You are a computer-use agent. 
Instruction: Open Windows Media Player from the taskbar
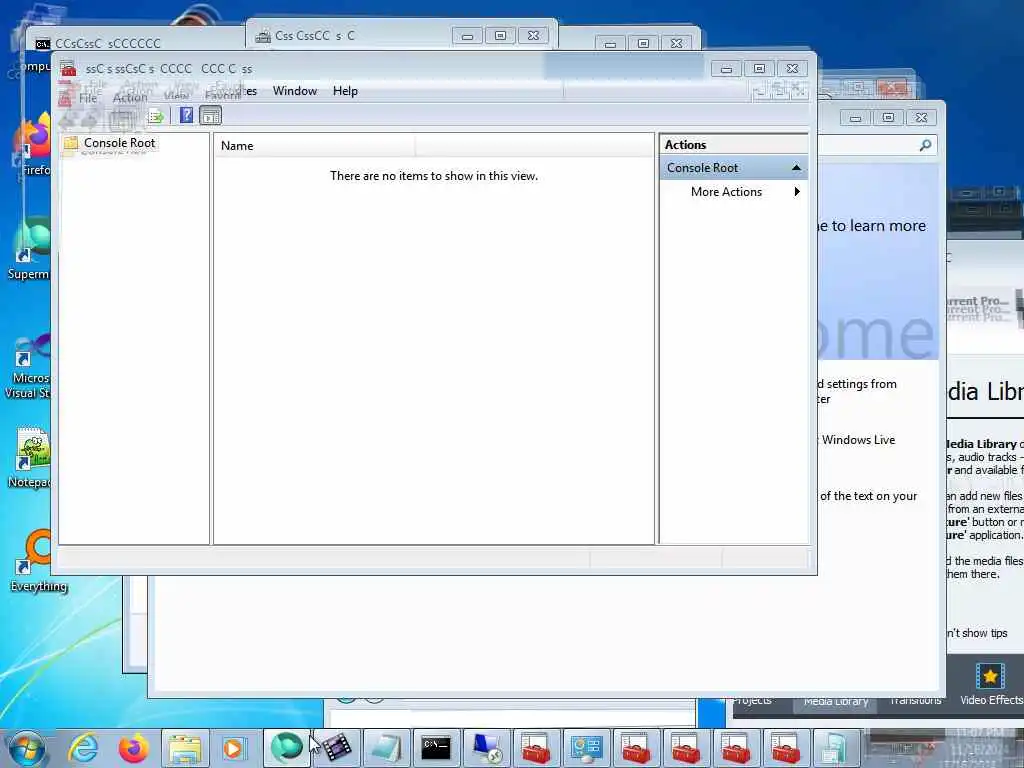[x=233, y=748]
